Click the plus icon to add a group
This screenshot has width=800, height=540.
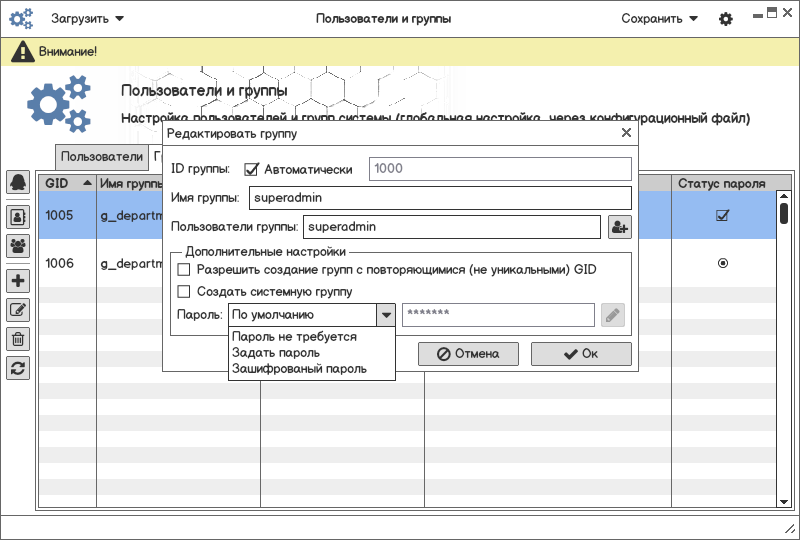point(18,281)
